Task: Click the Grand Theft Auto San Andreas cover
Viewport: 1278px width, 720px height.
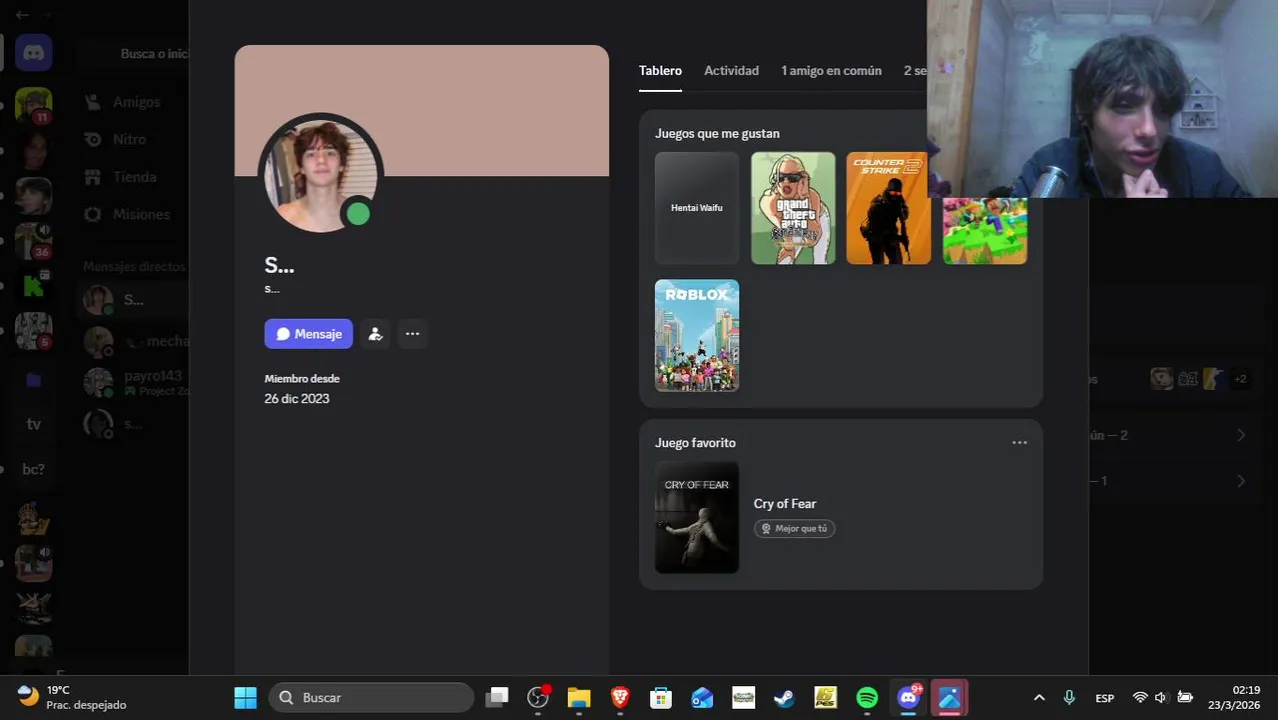Action: tap(793, 208)
